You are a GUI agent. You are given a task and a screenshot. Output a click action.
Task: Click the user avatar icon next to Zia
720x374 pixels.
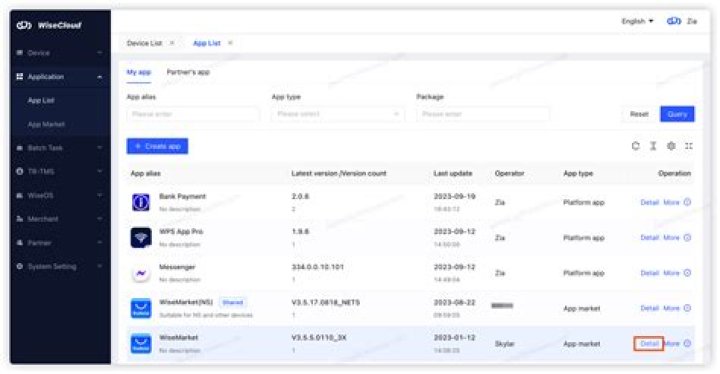click(x=674, y=21)
